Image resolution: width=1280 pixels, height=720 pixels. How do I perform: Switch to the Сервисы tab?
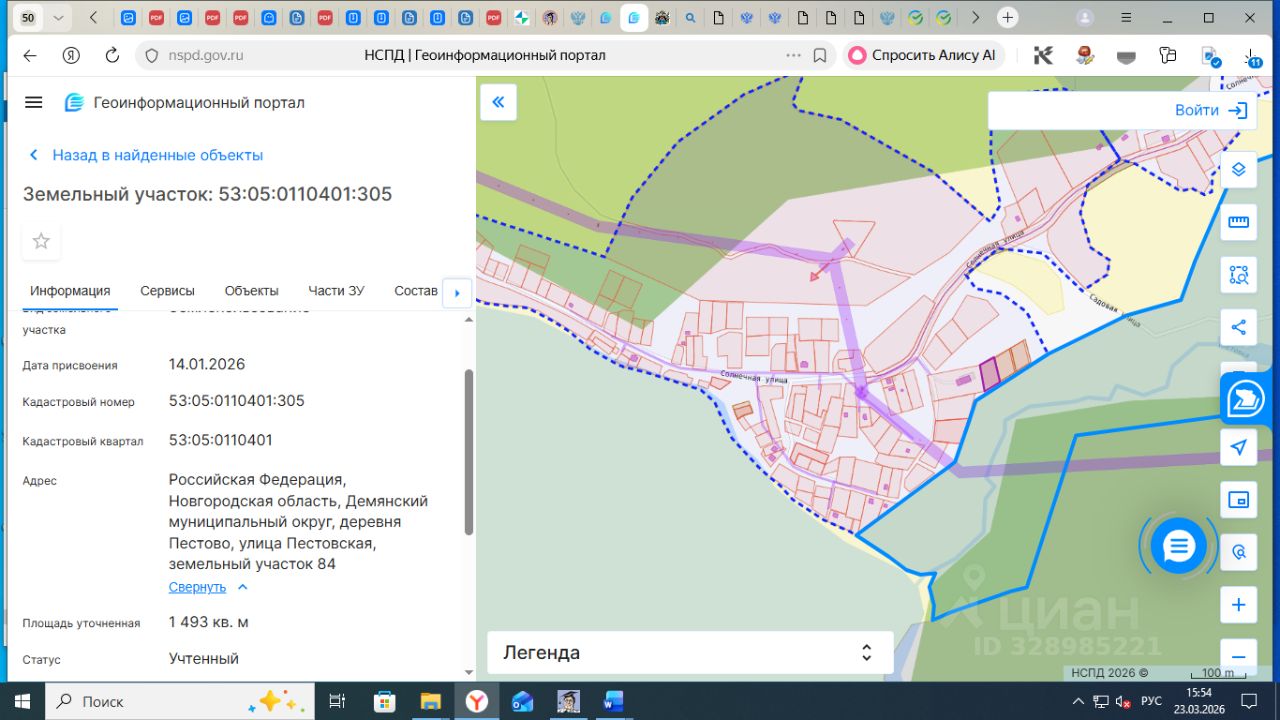pos(167,291)
